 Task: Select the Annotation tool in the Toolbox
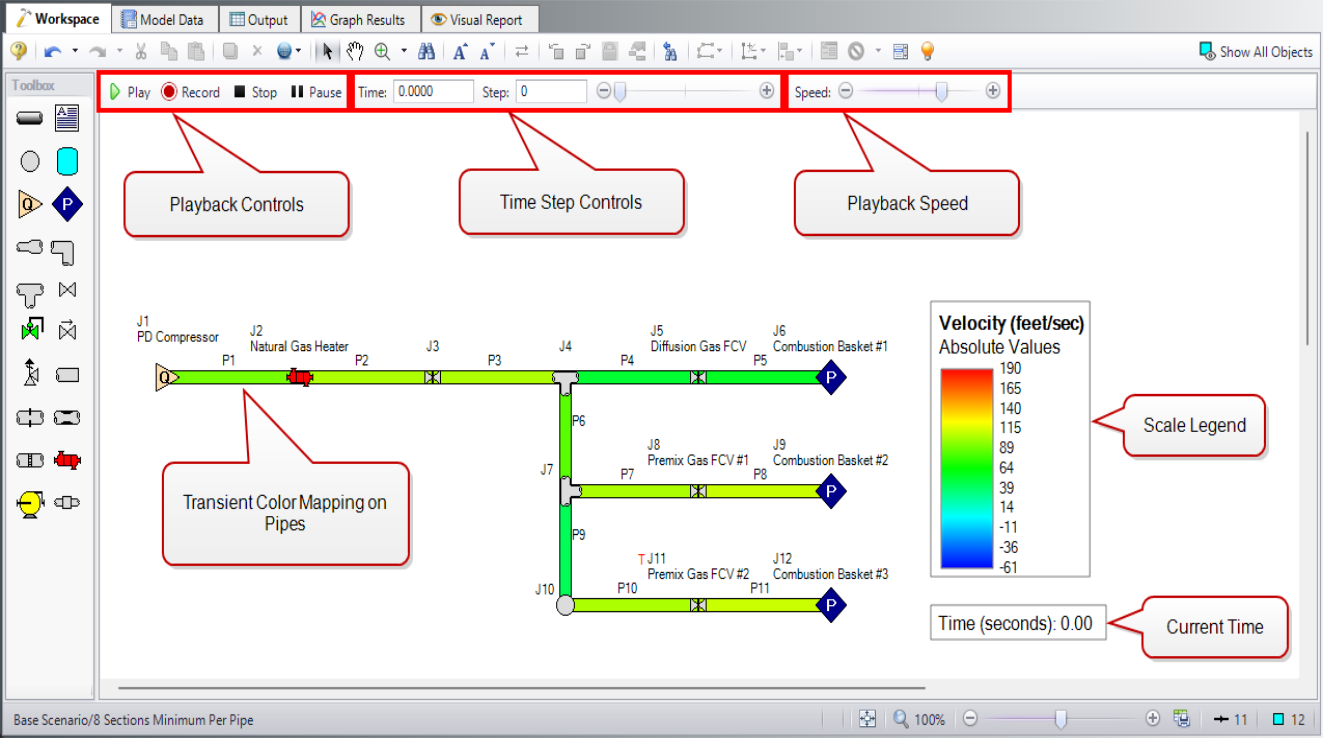tap(65, 118)
